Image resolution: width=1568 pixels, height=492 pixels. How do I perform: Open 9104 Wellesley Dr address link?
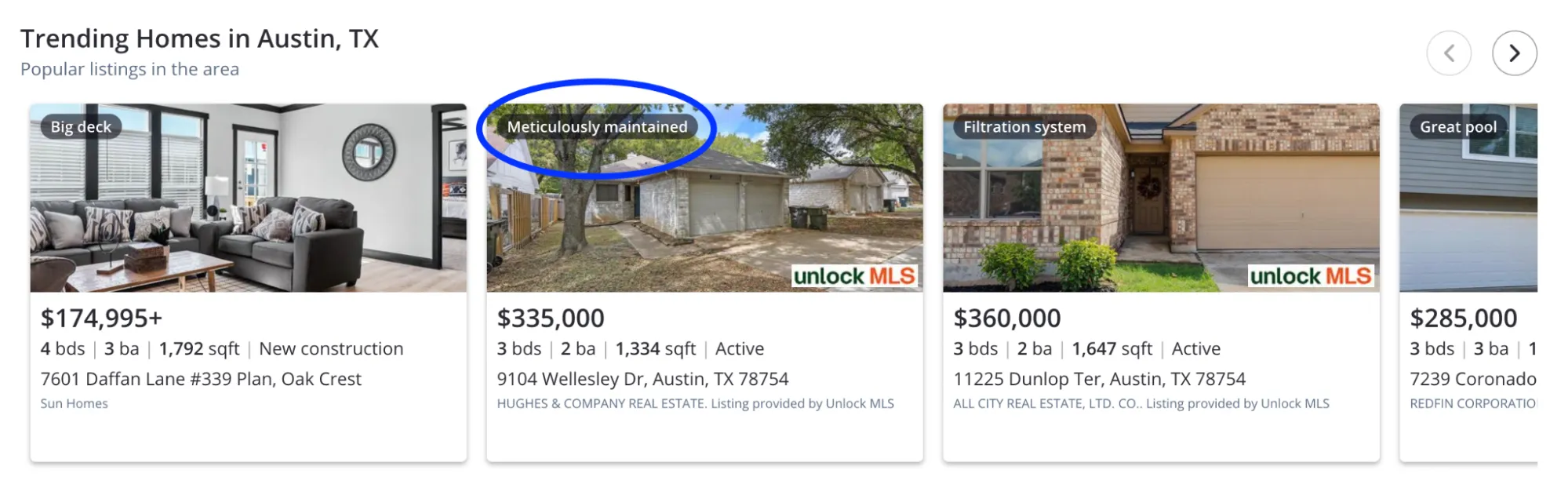point(642,379)
